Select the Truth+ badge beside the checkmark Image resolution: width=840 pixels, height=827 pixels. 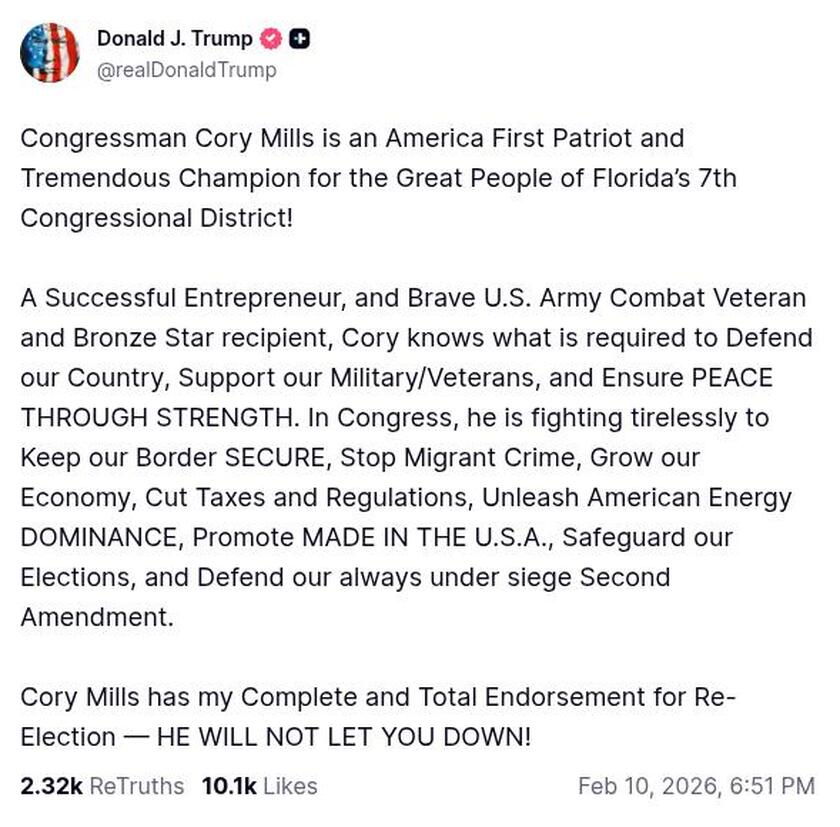click(x=297, y=39)
